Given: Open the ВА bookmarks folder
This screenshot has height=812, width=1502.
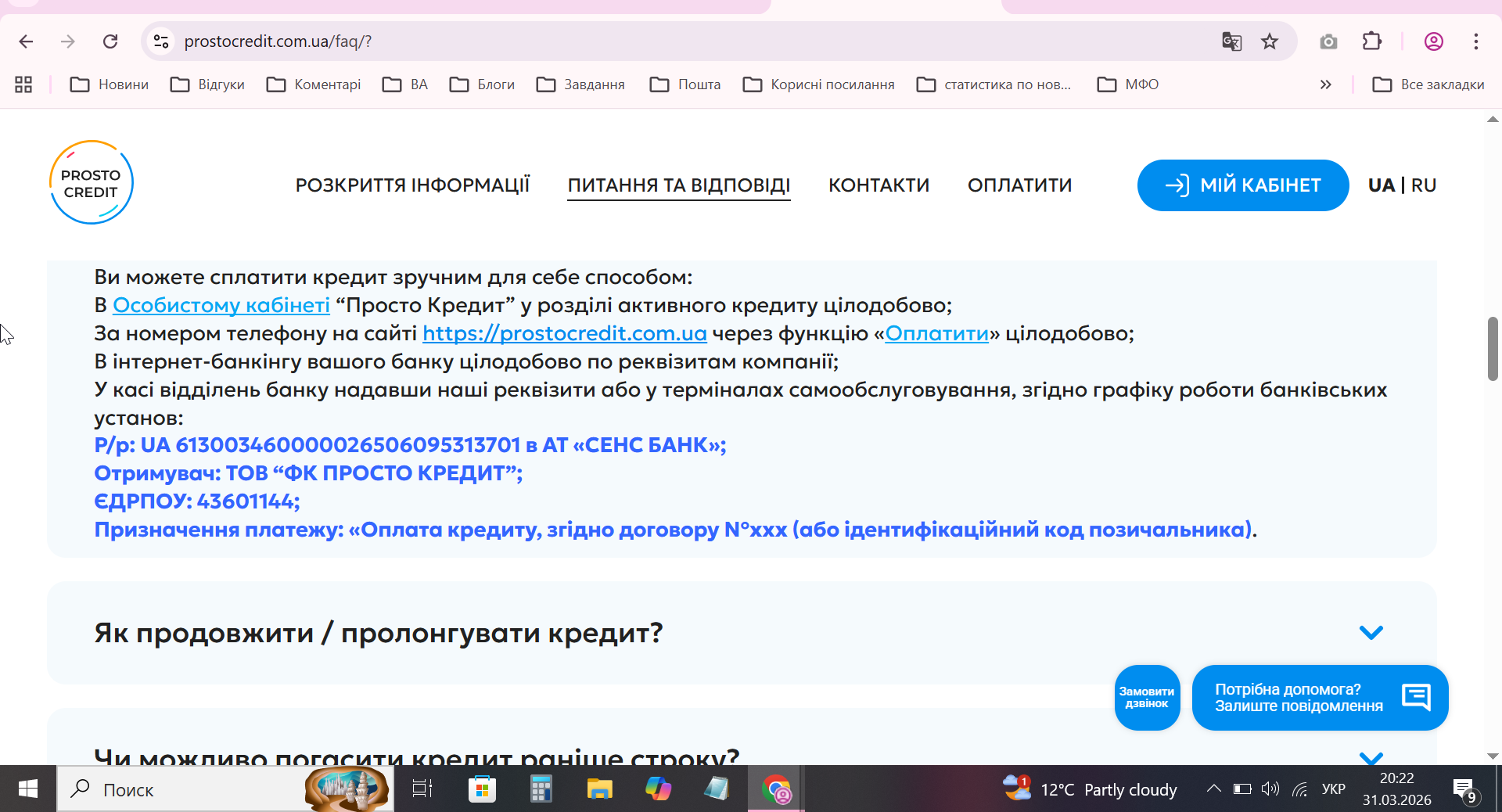Looking at the screenshot, I should pyautogui.click(x=405, y=84).
